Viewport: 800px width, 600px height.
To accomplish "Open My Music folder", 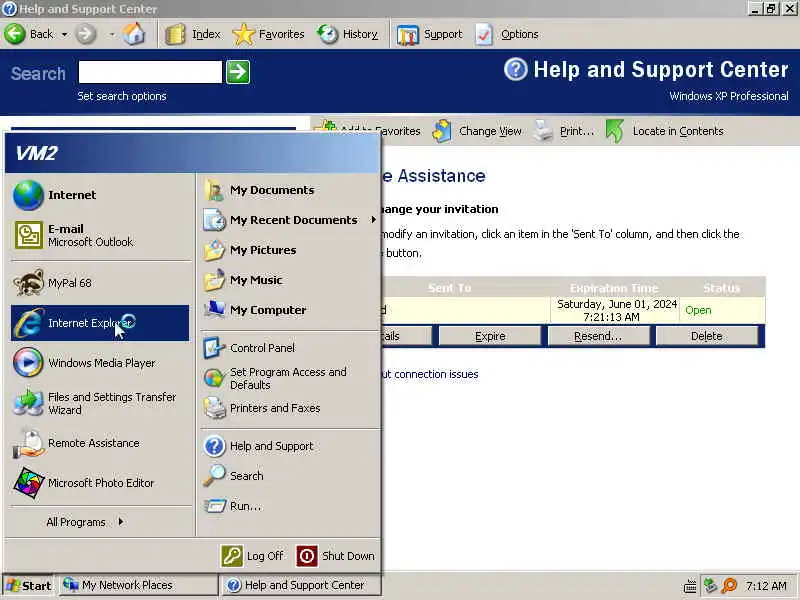I will click(290, 280).
